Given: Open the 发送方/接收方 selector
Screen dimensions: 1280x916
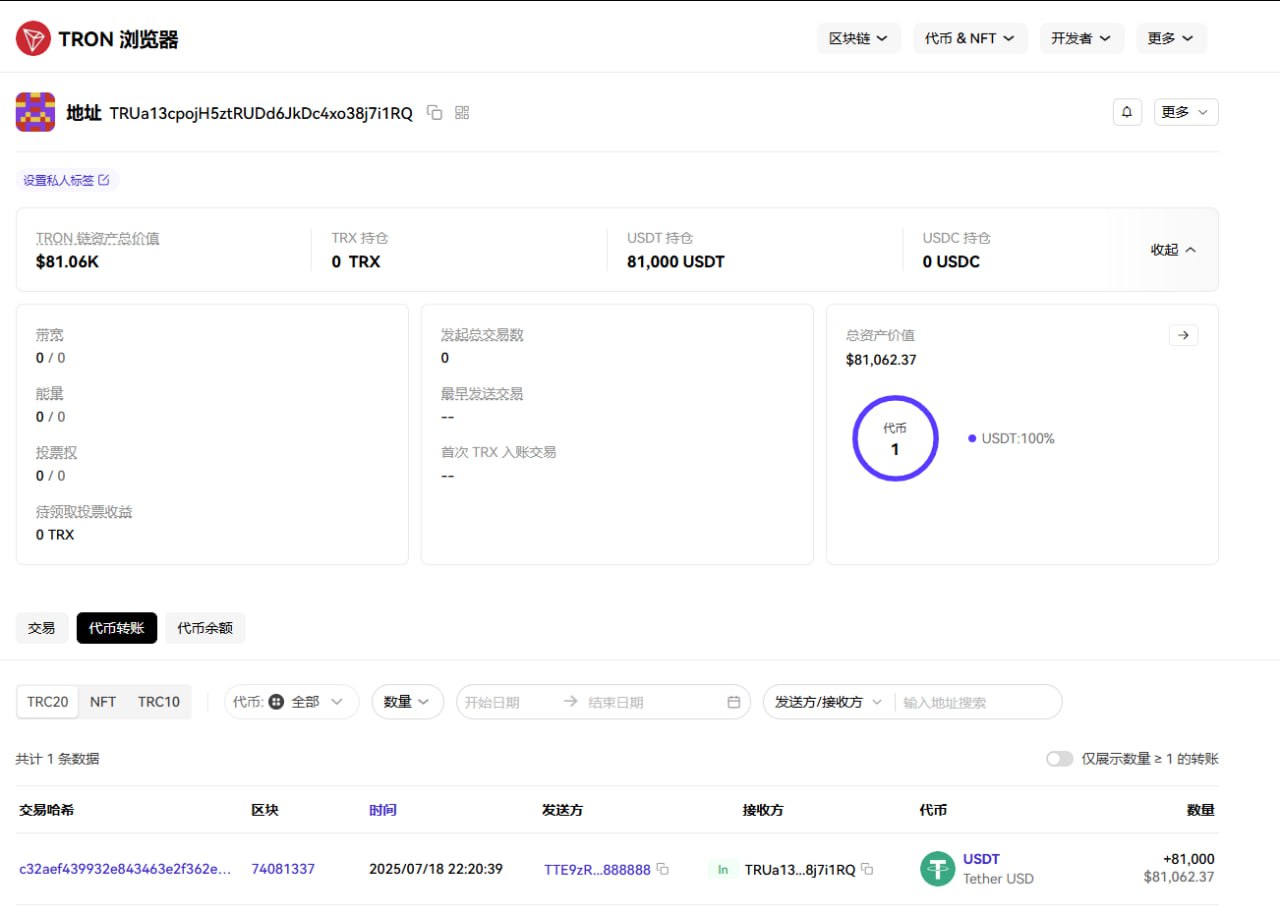Looking at the screenshot, I should coord(828,702).
